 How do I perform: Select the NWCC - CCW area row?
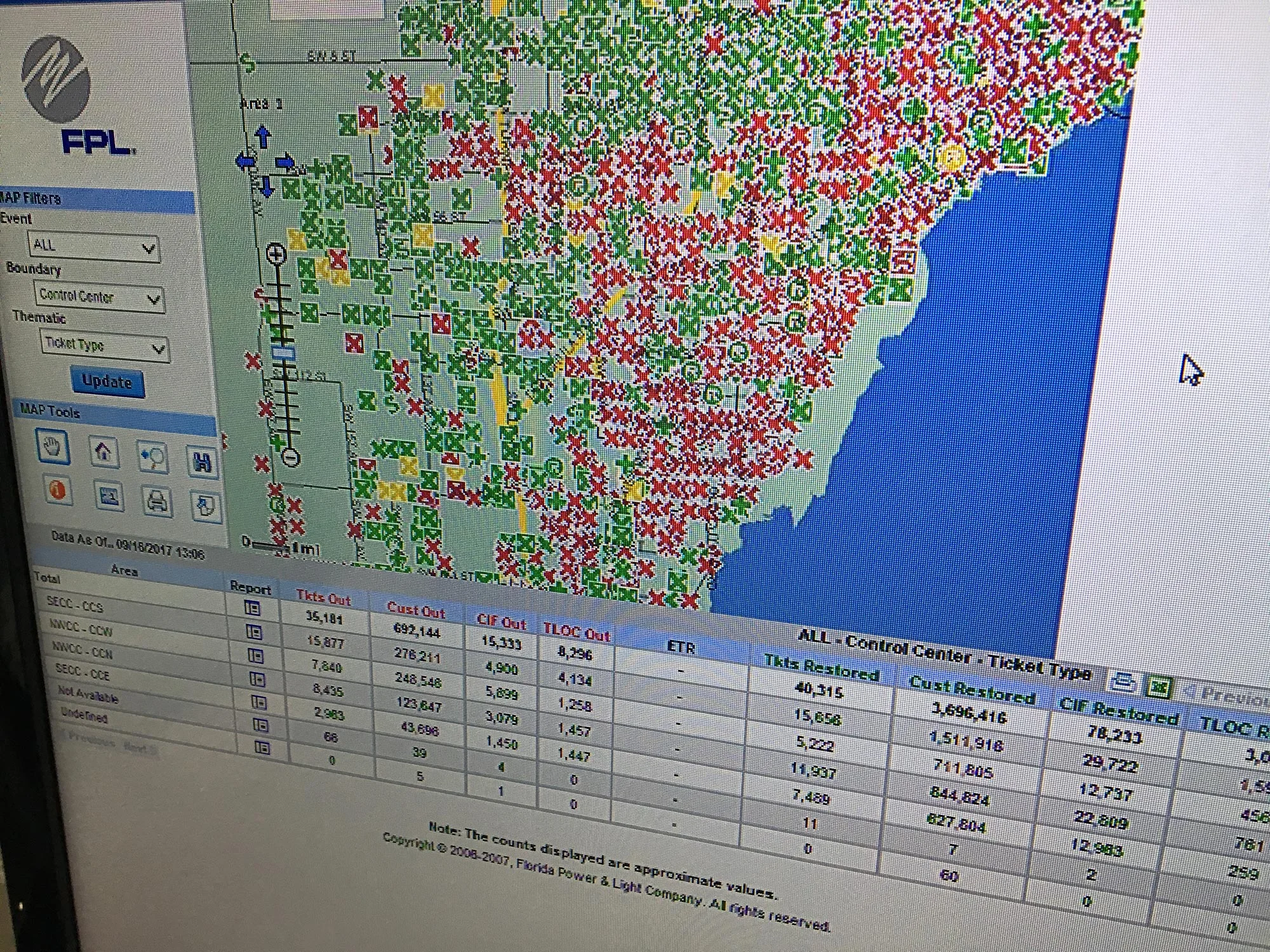click(x=81, y=628)
